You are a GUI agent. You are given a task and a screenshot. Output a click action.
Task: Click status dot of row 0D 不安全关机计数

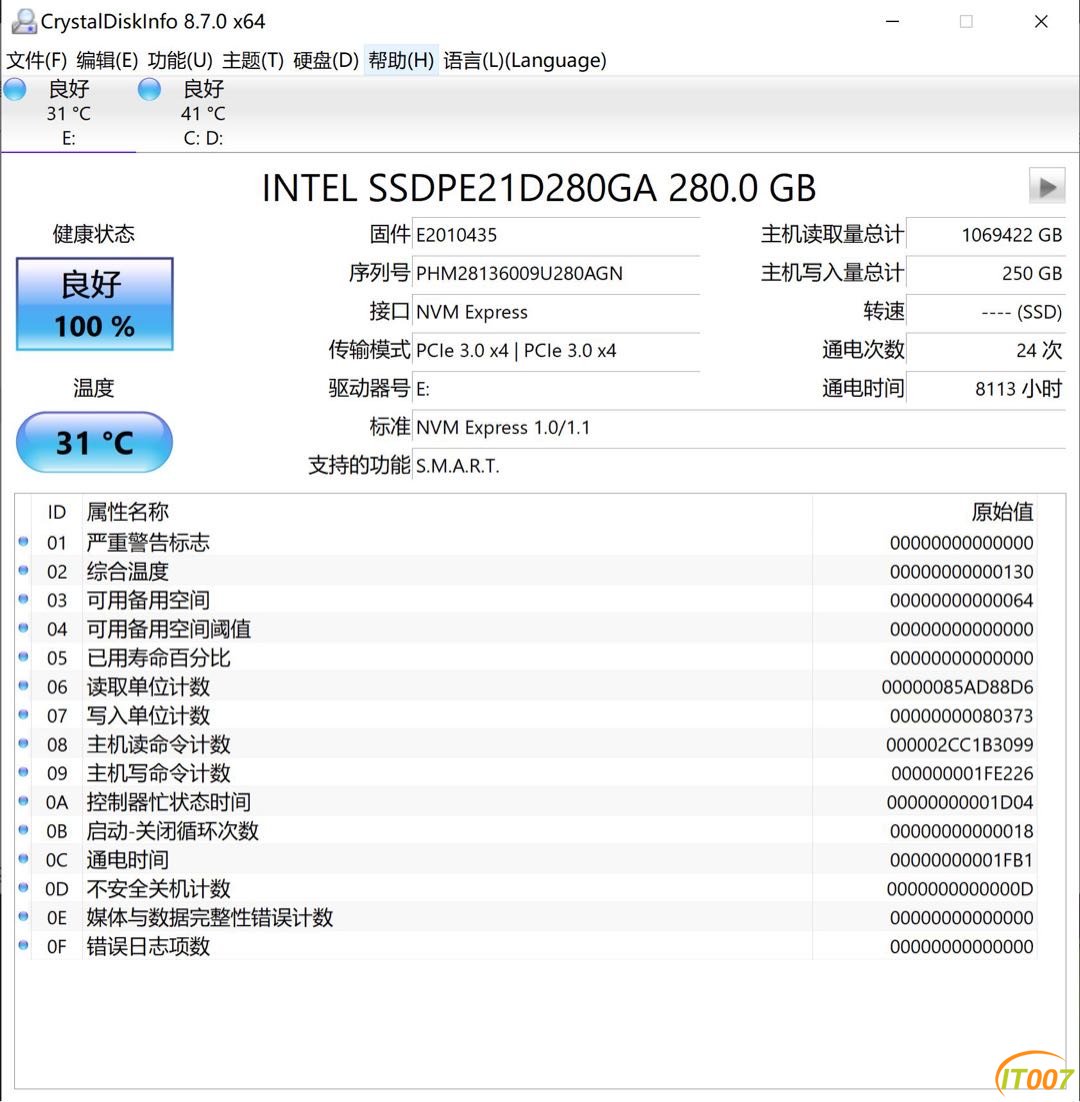click(23, 887)
